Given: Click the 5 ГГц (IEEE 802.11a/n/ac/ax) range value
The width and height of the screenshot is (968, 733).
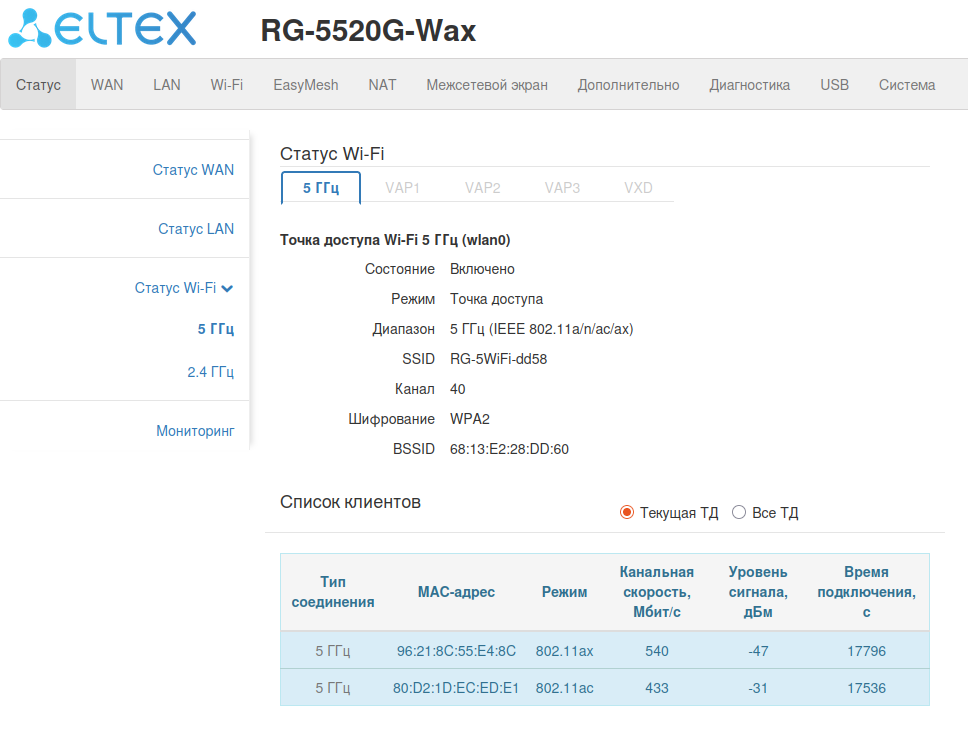Looking at the screenshot, I should click(x=541, y=329).
